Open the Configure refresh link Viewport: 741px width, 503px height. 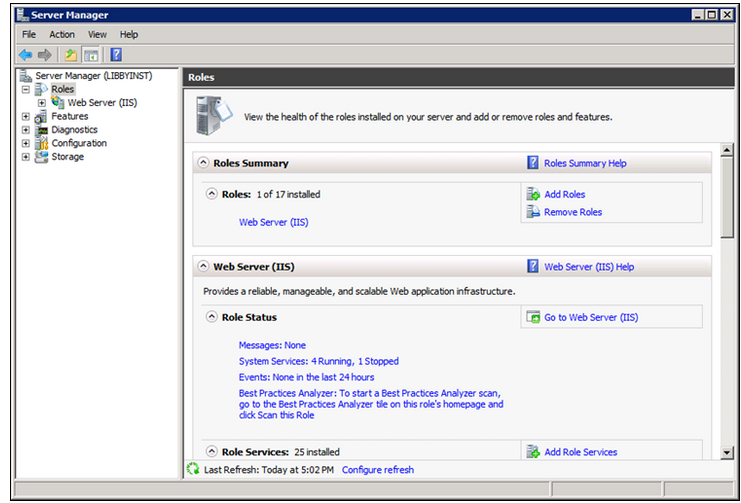[377, 470]
